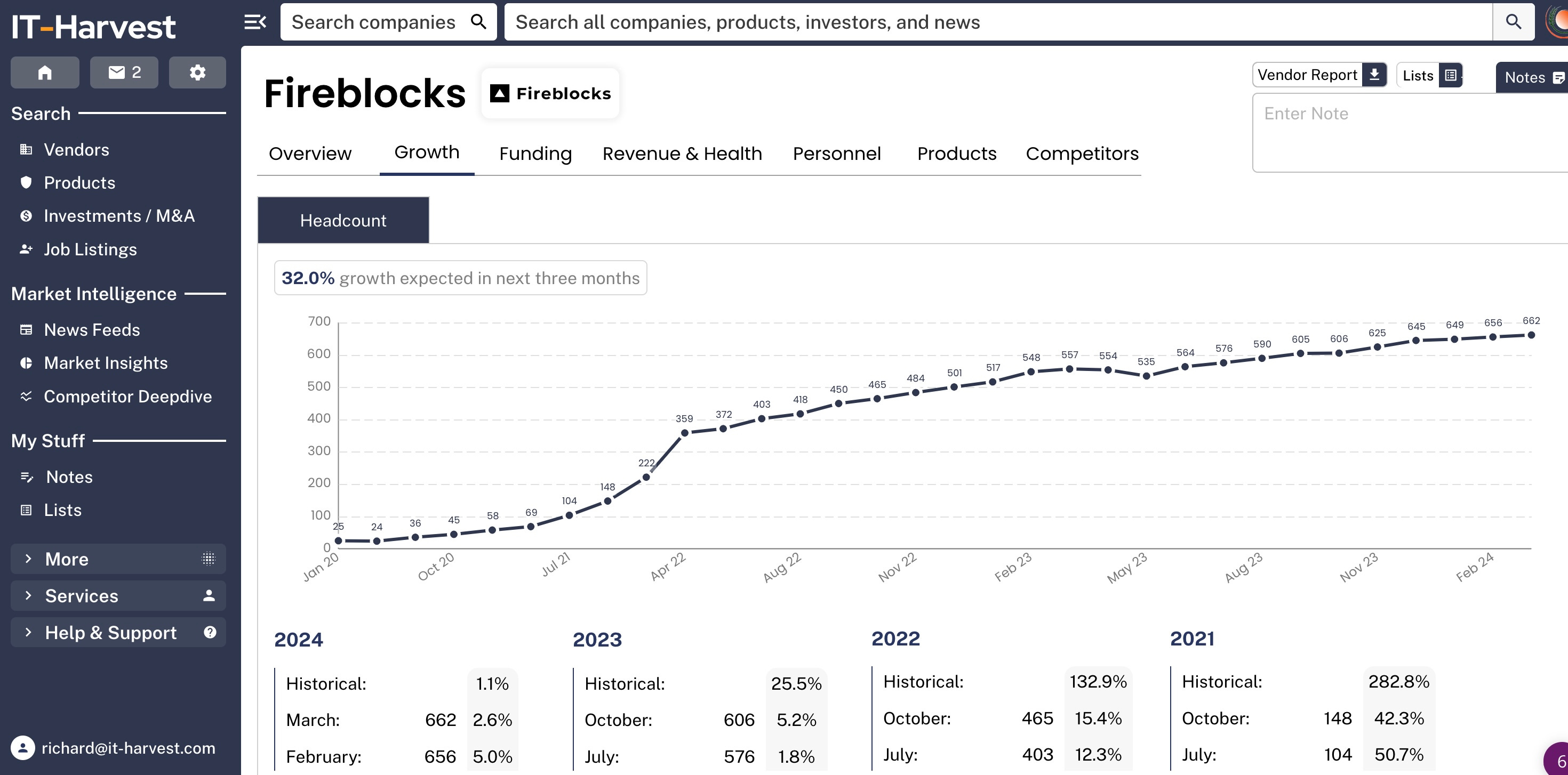Open Lists icon button
The image size is (1568, 775).
[x=1451, y=75]
